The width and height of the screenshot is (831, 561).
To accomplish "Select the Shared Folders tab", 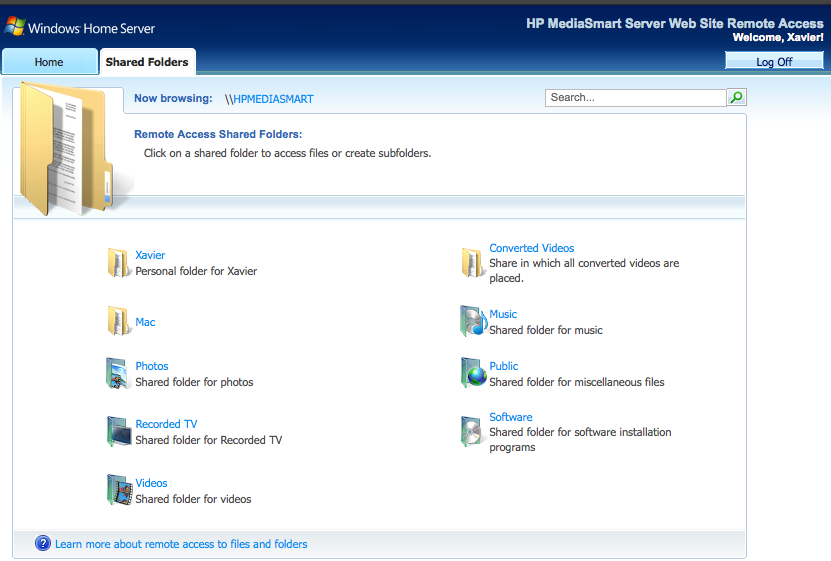I will [147, 62].
